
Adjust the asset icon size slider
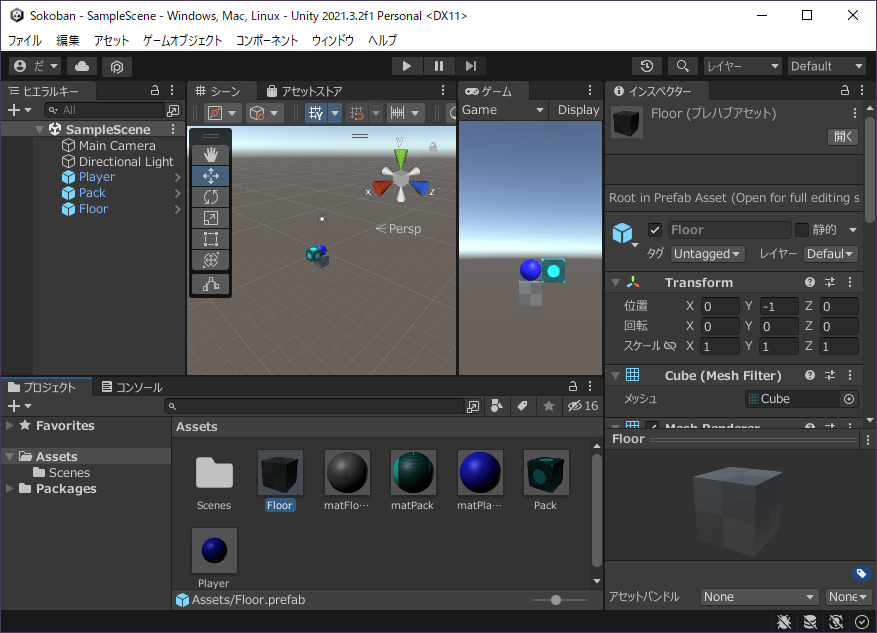point(556,600)
